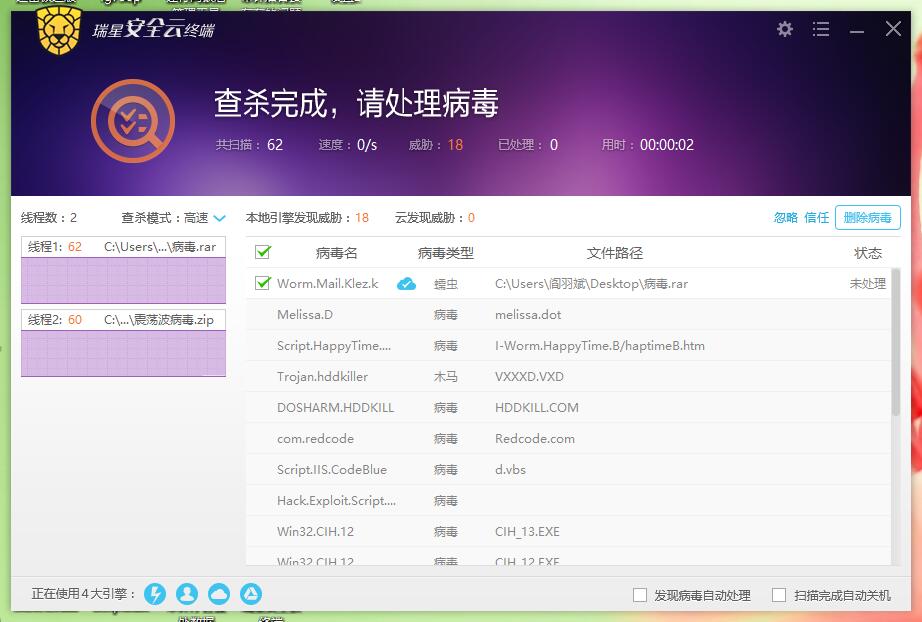Toggle the select-all checkbox in header
922x622 pixels.
point(263,252)
